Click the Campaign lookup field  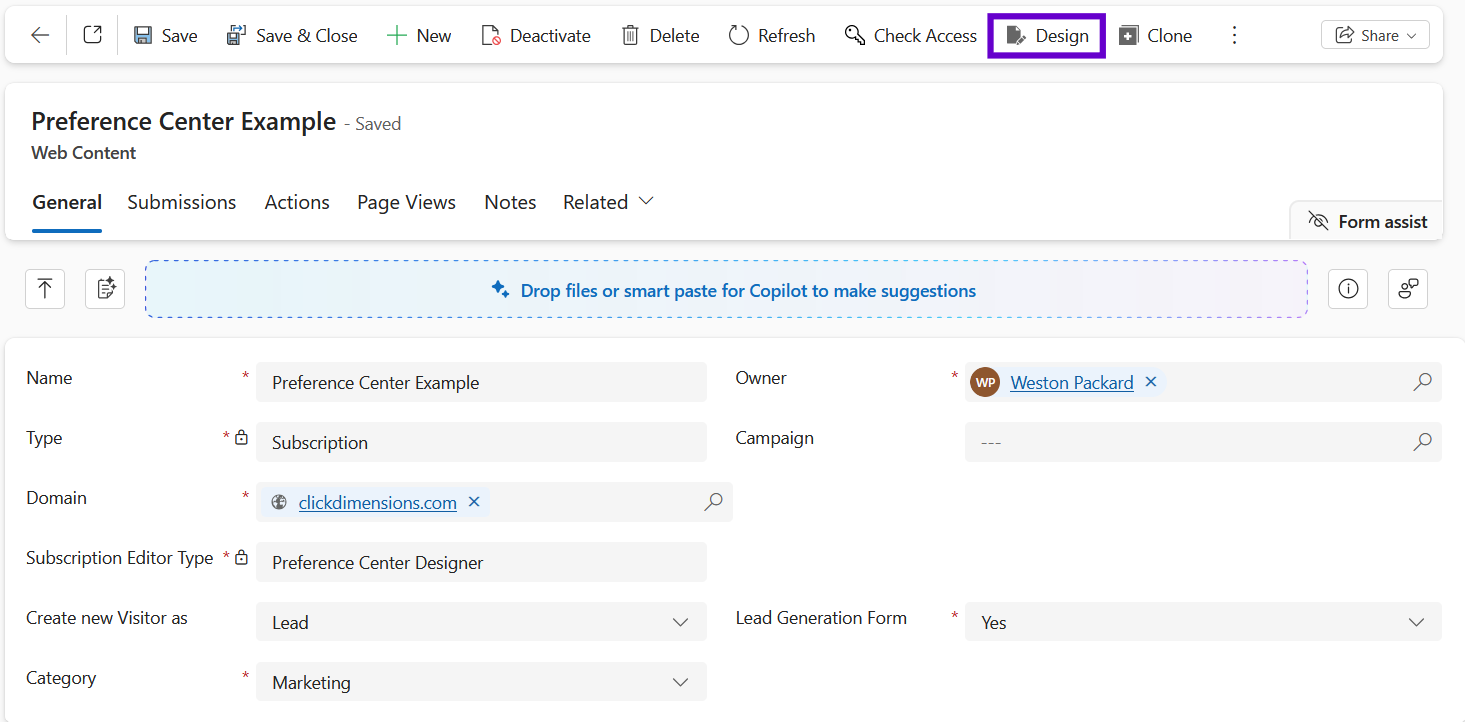click(1203, 442)
